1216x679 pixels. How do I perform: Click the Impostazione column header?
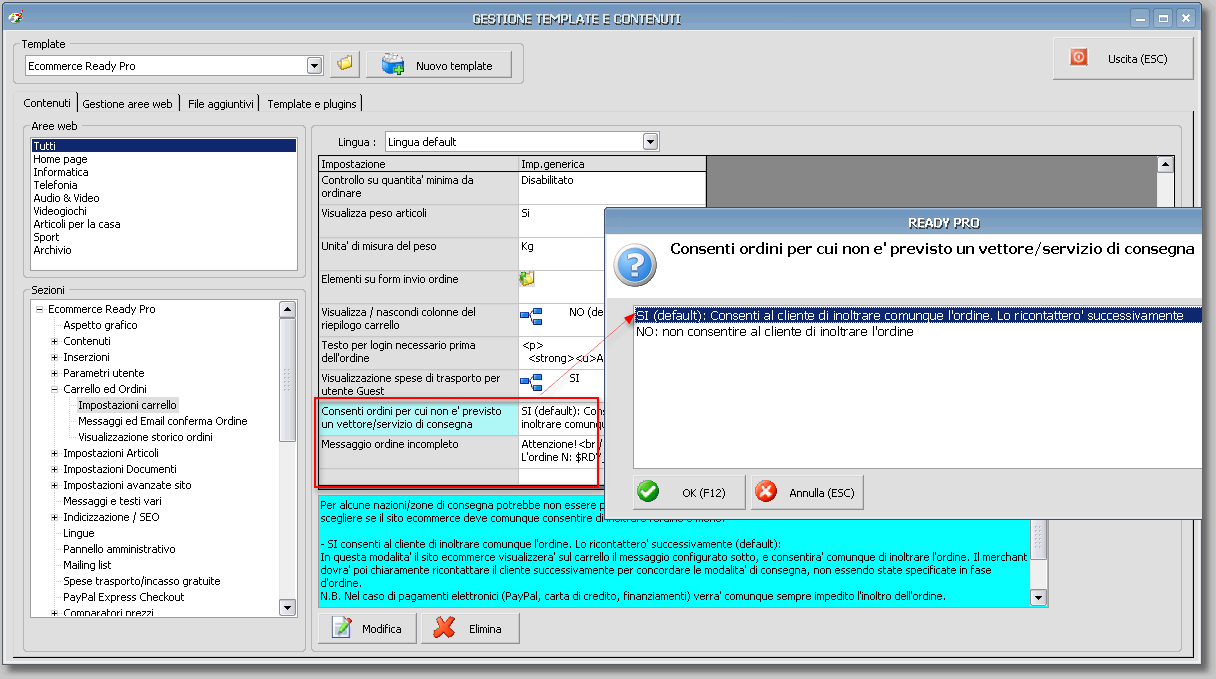418,164
